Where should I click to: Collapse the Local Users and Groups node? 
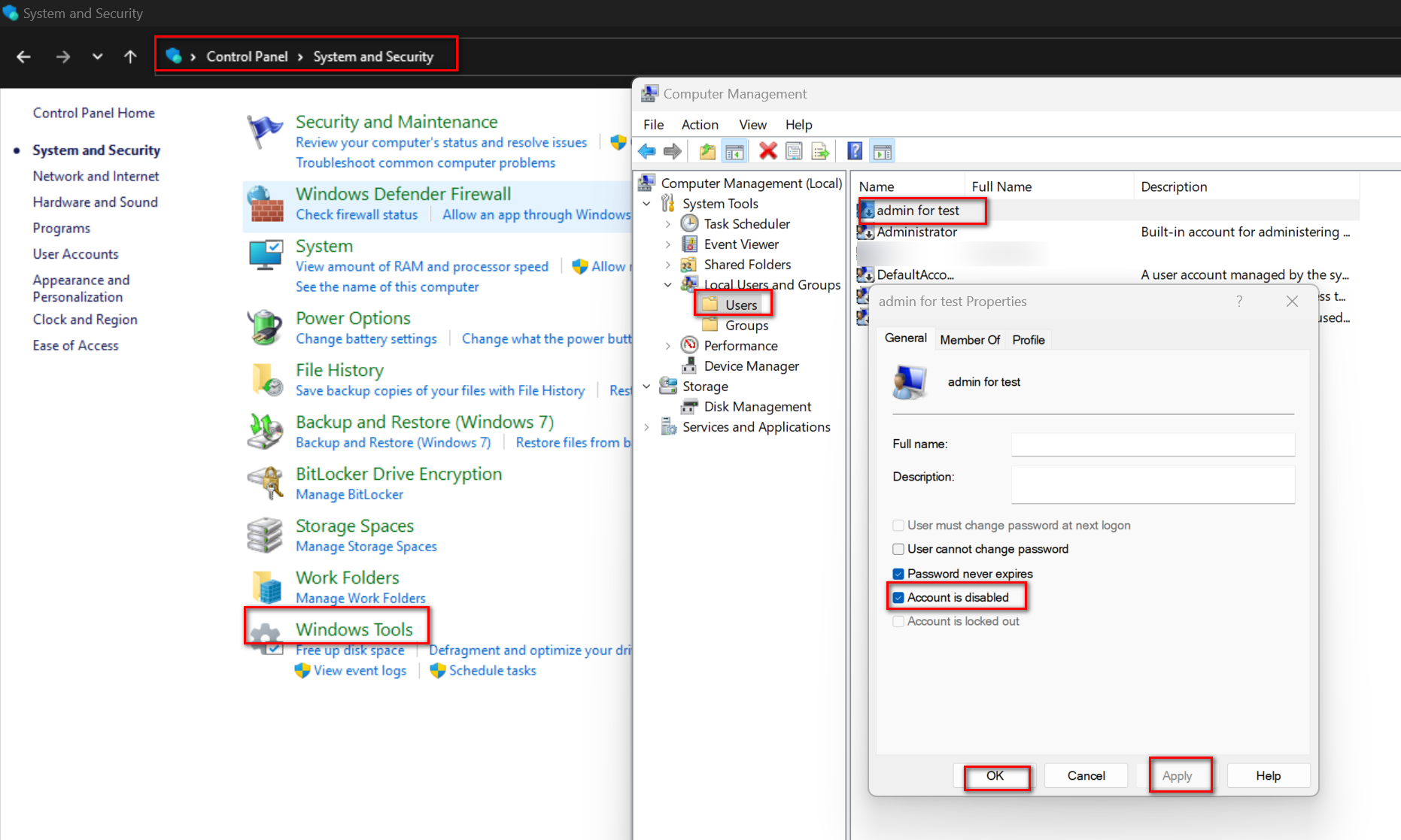[667, 285]
